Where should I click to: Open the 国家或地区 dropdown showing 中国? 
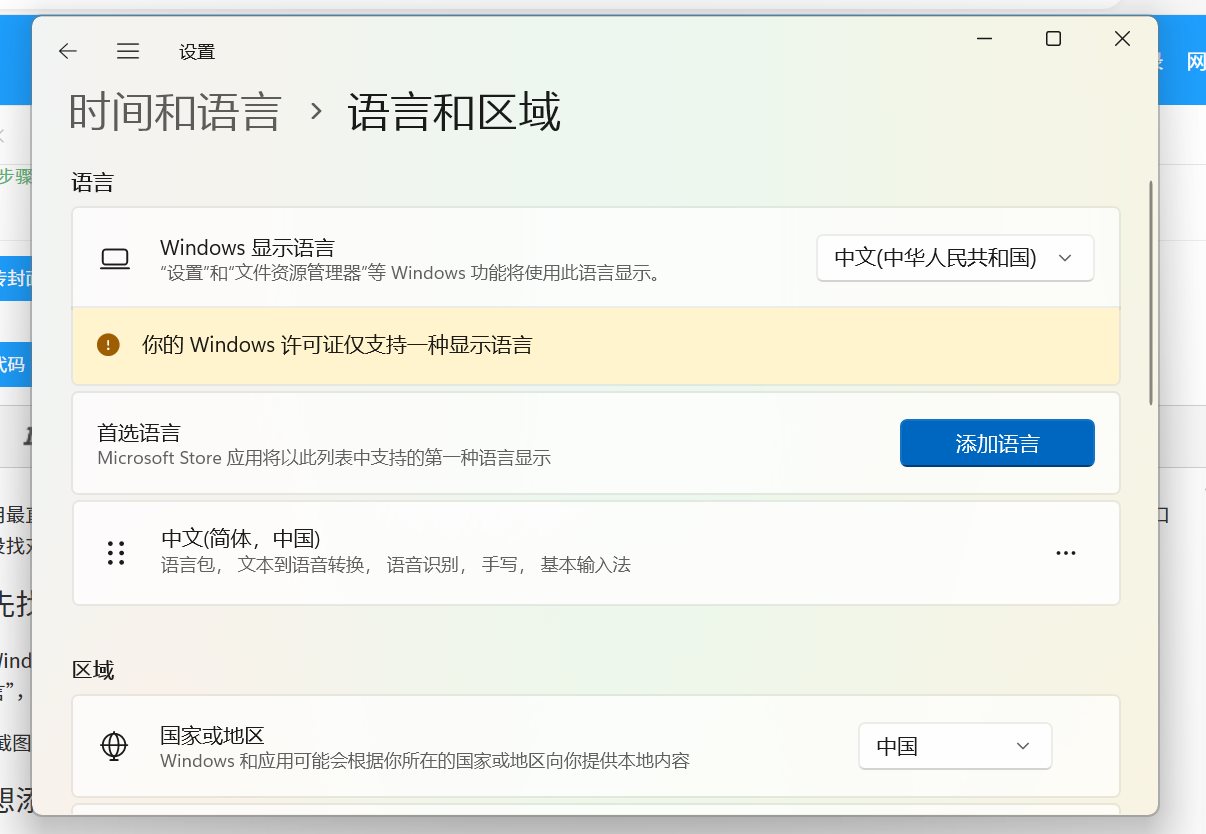[x=955, y=746]
